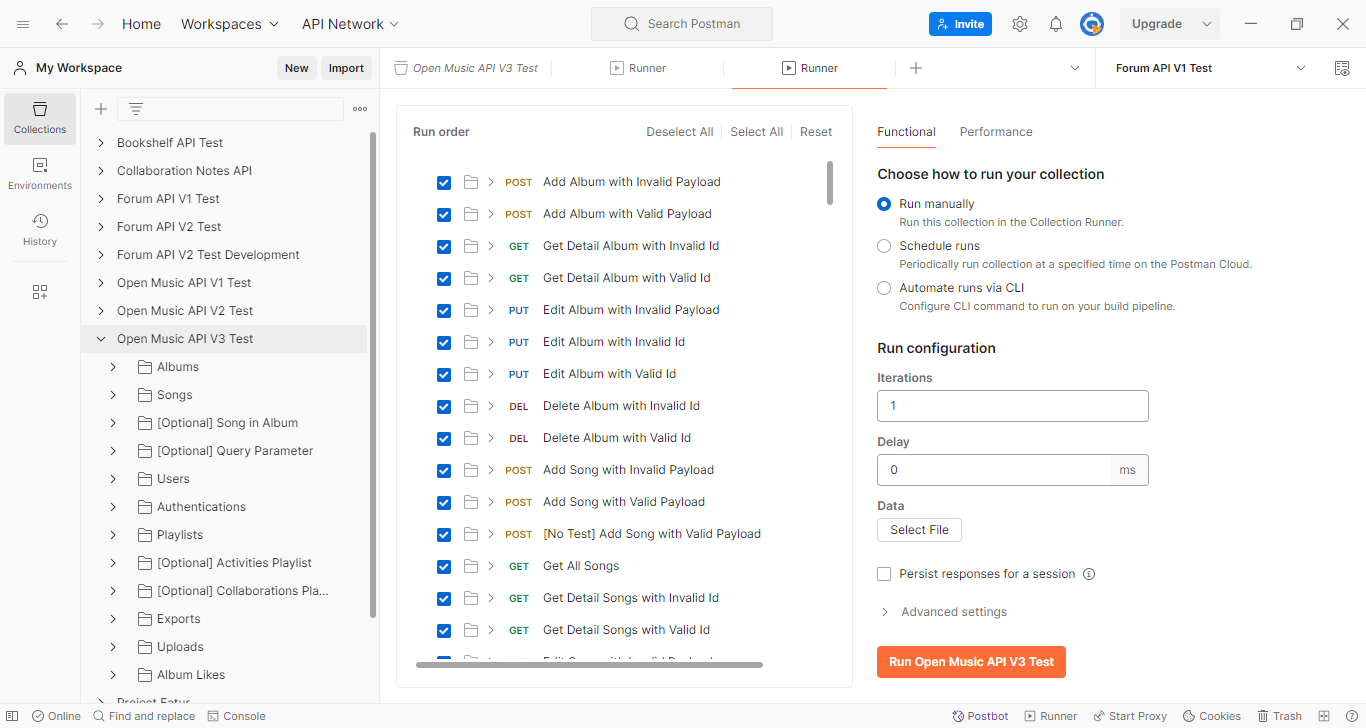Uncheck Get All Songs request
This screenshot has height=728, width=1366.
[444, 566]
